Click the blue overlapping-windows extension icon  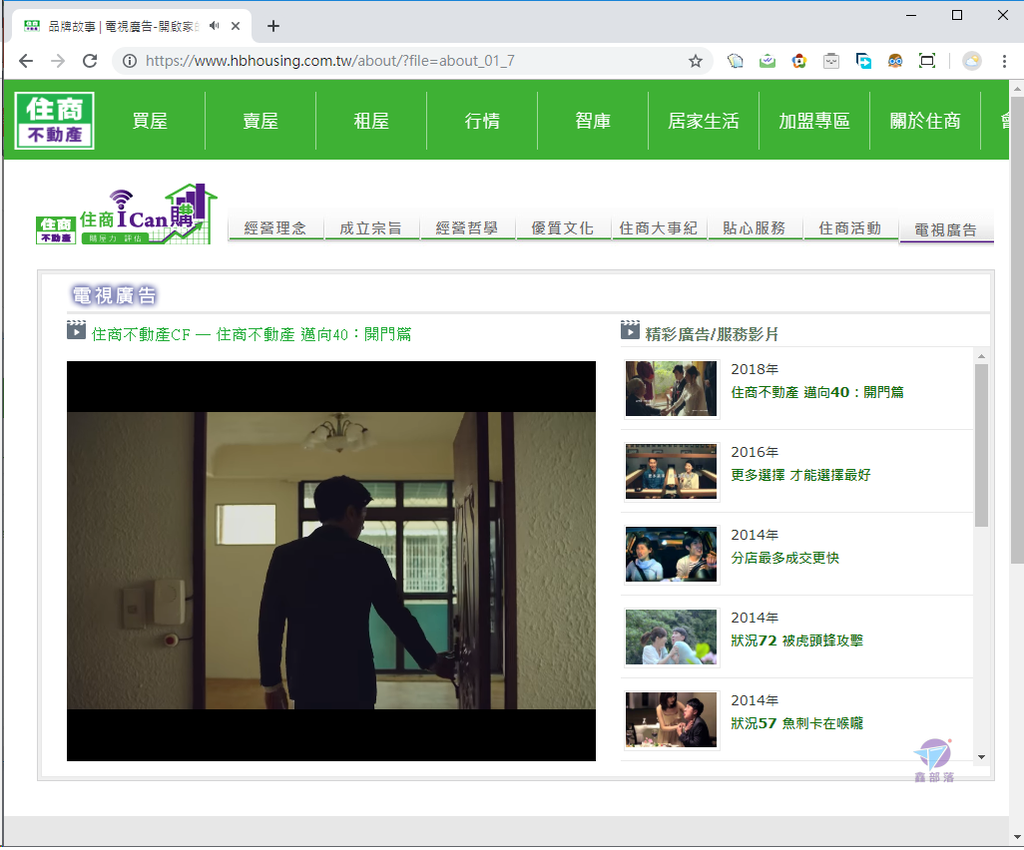[x=863, y=61]
